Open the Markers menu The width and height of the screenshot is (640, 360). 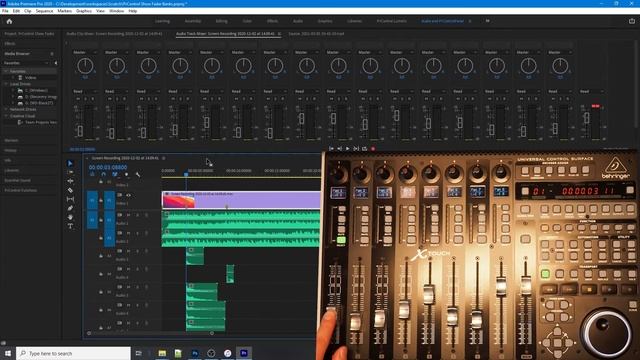pos(64,11)
